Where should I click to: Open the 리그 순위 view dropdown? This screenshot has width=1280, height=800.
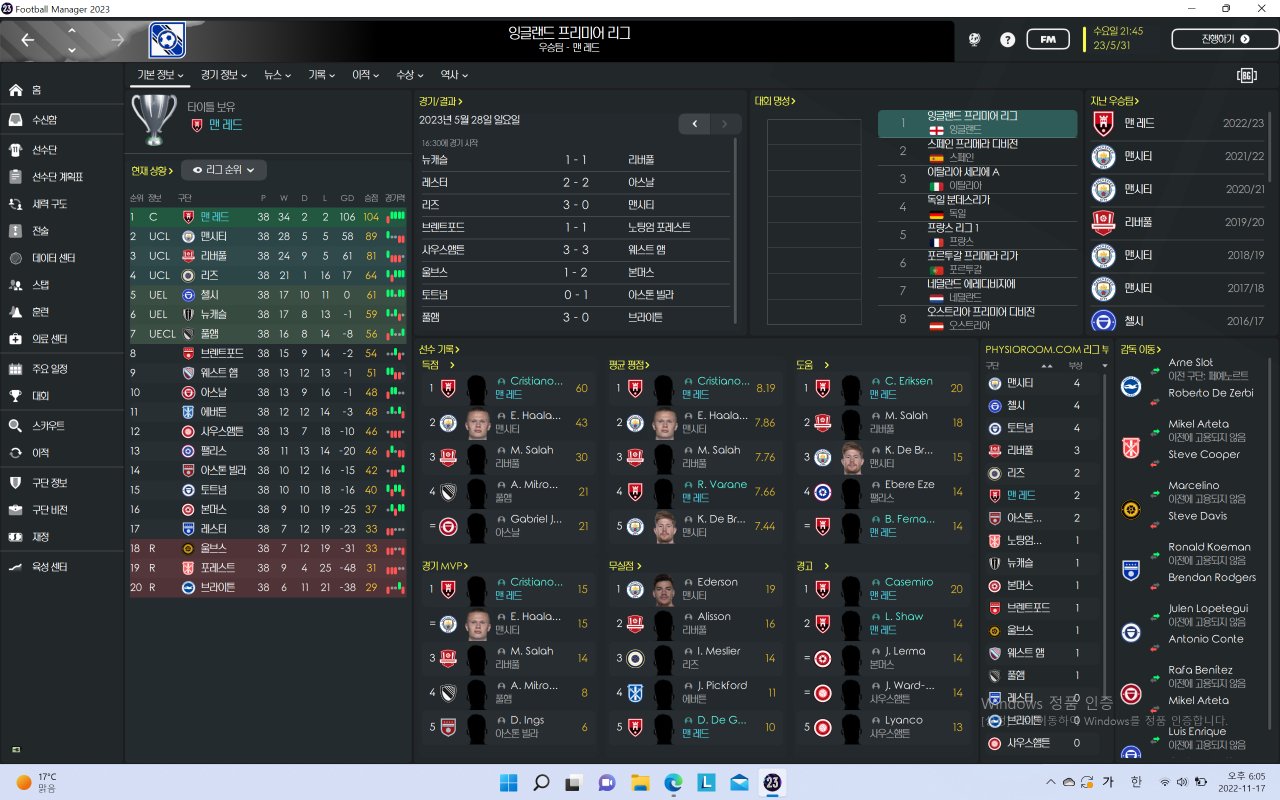[224, 170]
